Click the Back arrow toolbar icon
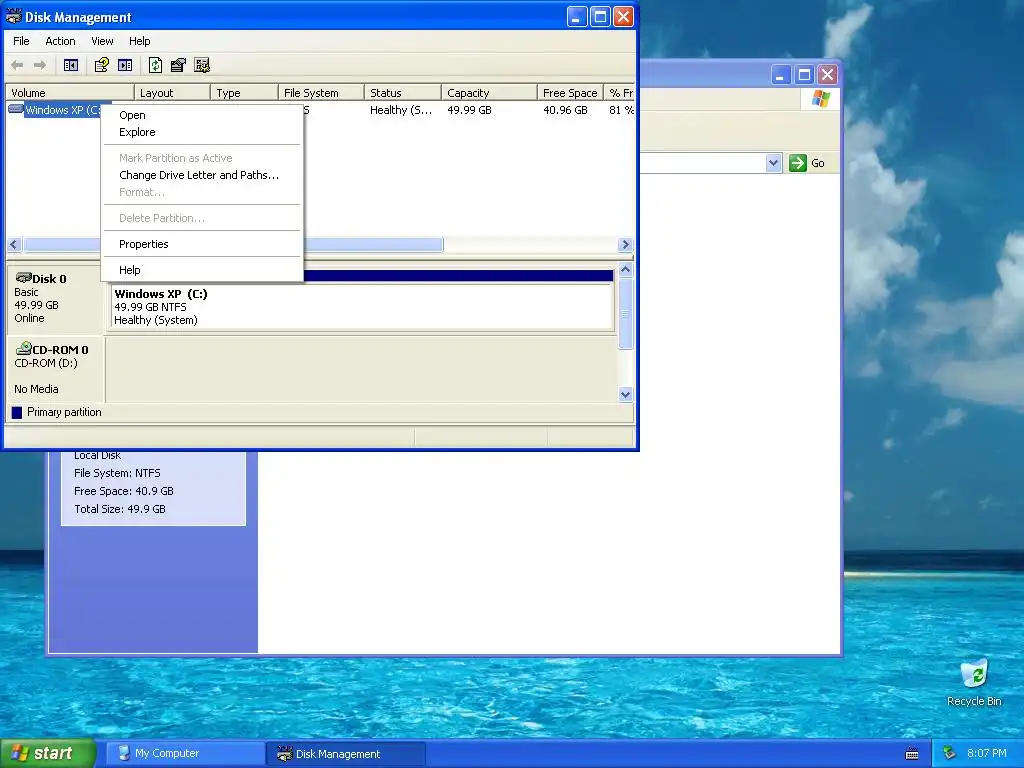The image size is (1024, 768). pos(18,65)
